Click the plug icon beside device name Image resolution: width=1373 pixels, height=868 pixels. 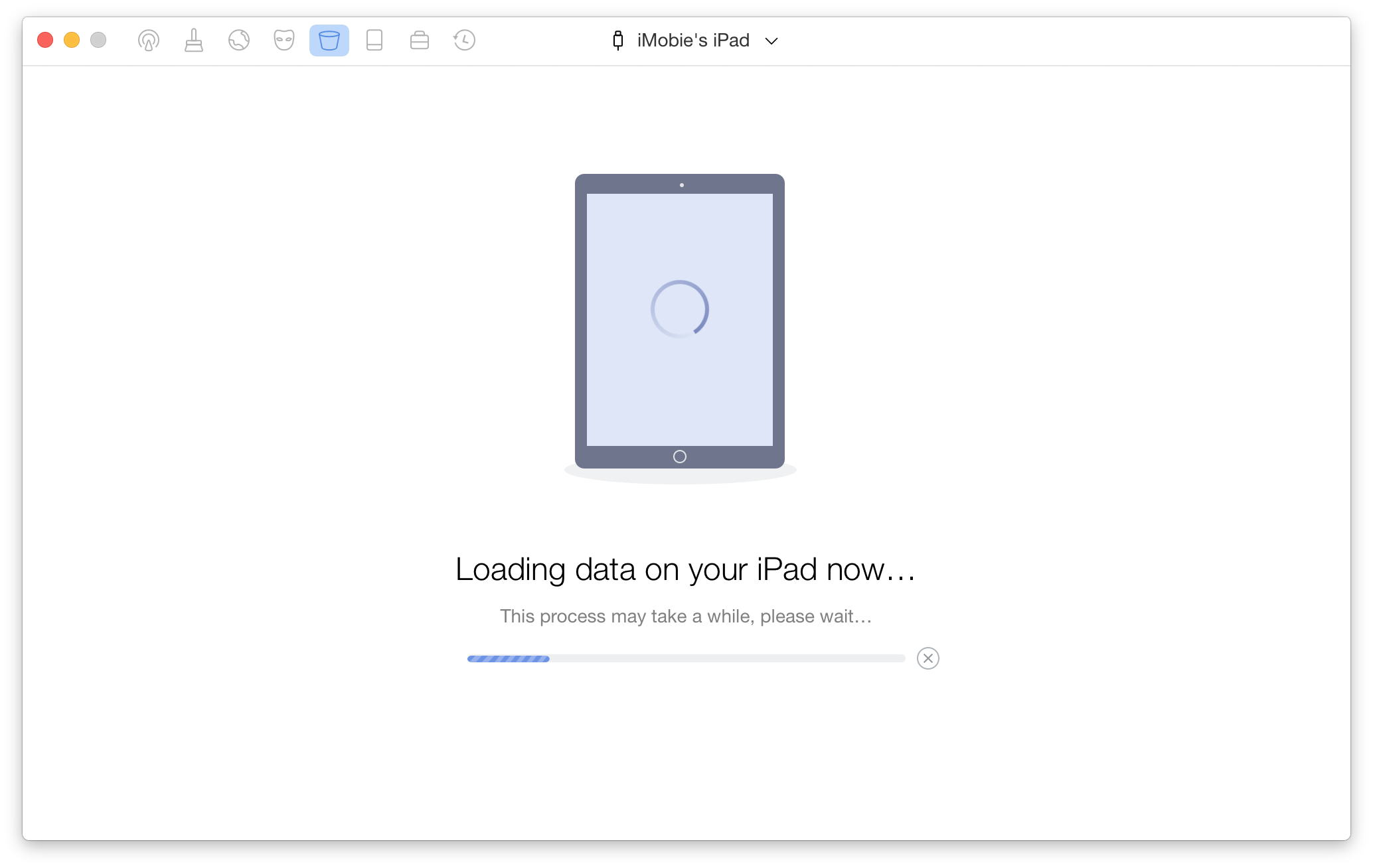point(618,40)
